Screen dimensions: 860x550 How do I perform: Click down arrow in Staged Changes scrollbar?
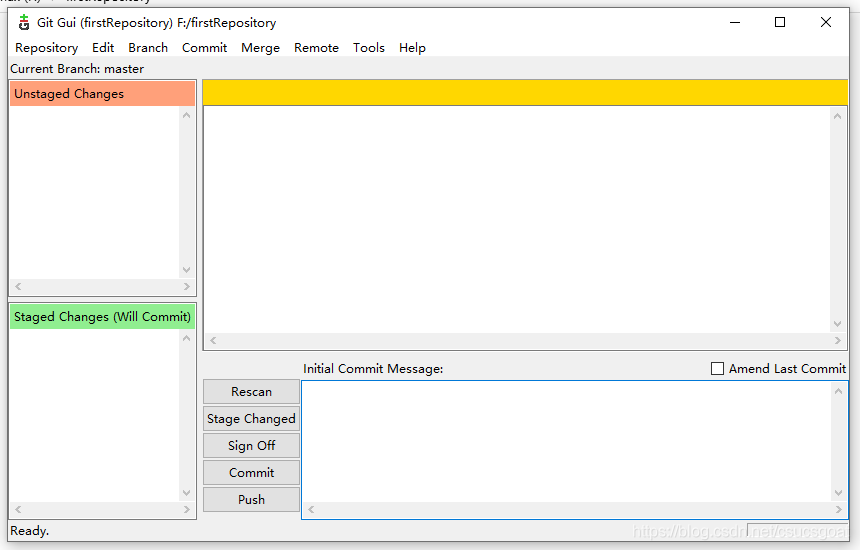coord(186,493)
